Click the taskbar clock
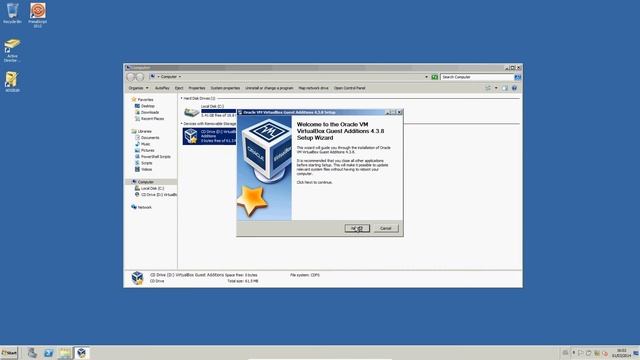640x360 pixels. tap(622, 353)
